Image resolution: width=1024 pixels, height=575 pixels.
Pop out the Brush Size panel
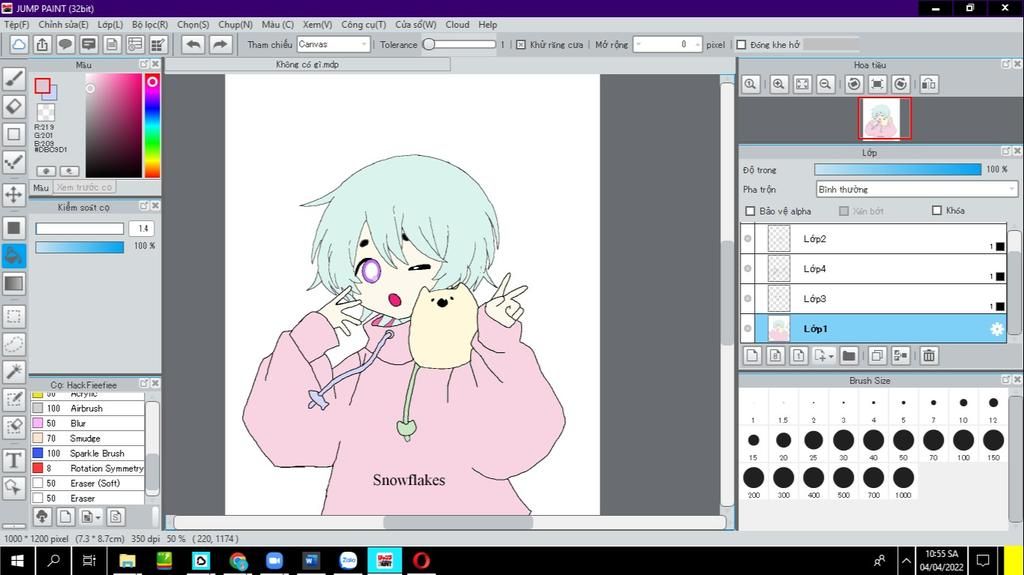click(1006, 380)
